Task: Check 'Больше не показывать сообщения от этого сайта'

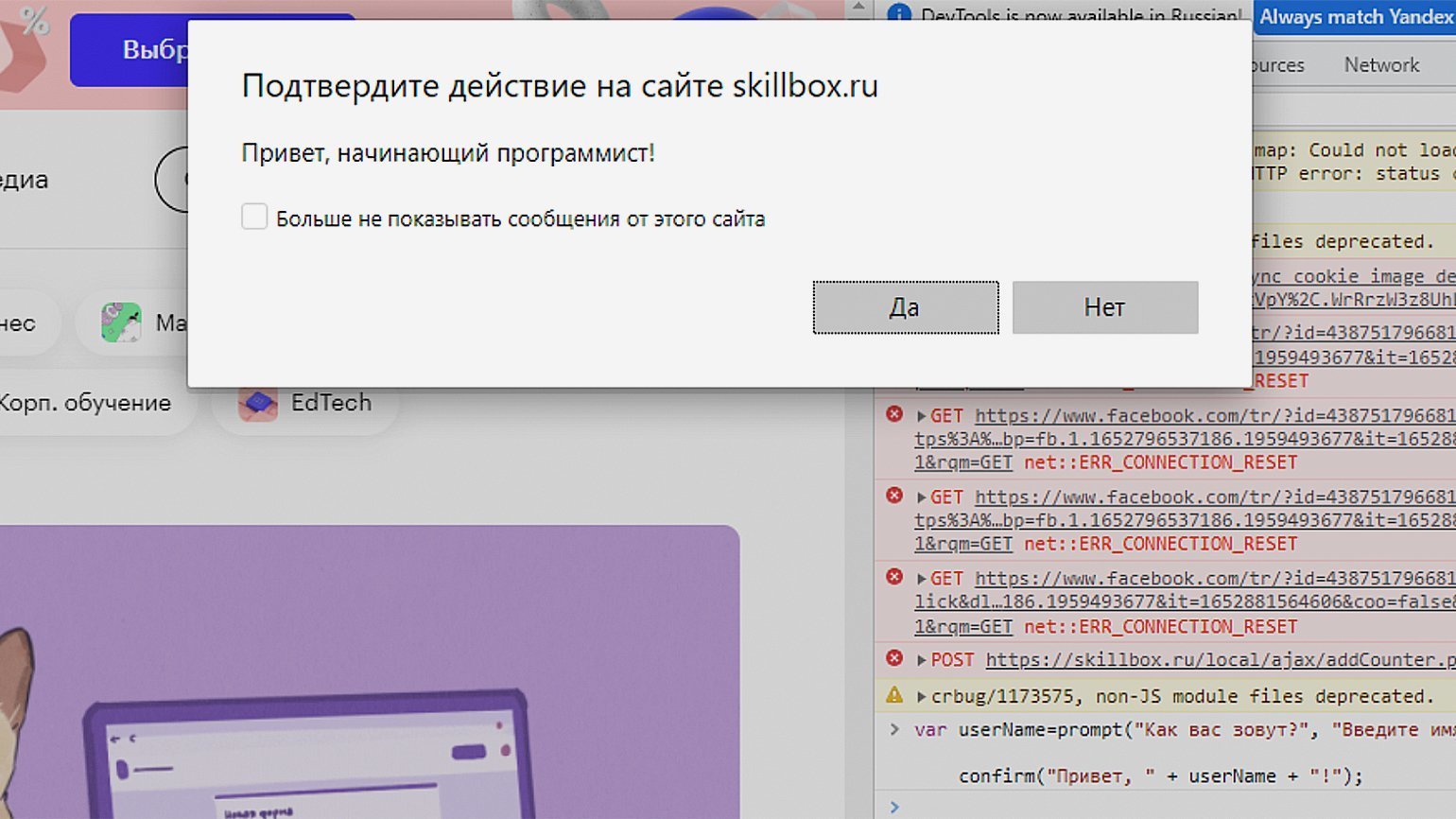Action: pos(254,217)
